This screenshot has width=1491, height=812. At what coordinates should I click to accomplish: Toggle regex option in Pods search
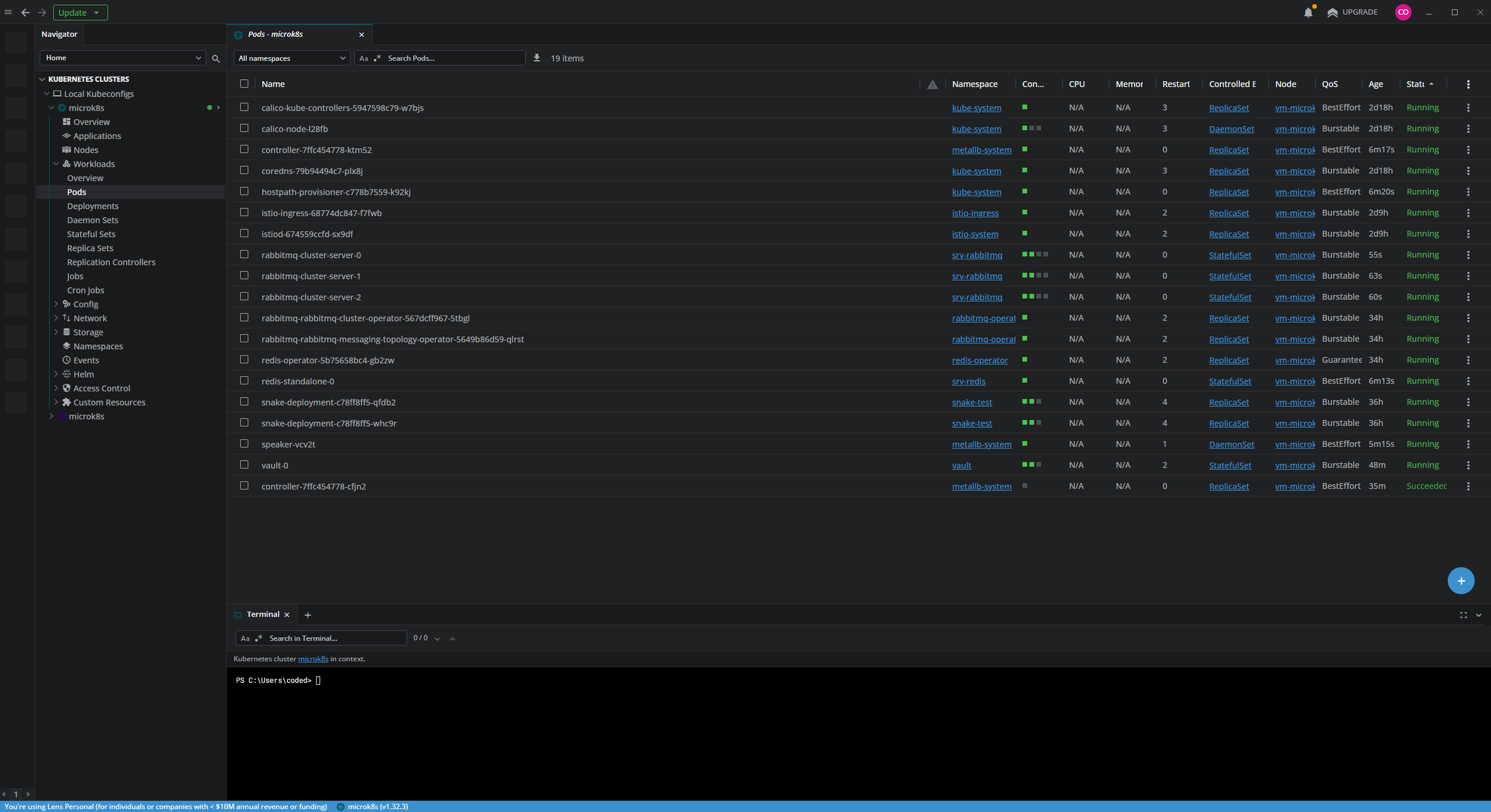[377, 58]
